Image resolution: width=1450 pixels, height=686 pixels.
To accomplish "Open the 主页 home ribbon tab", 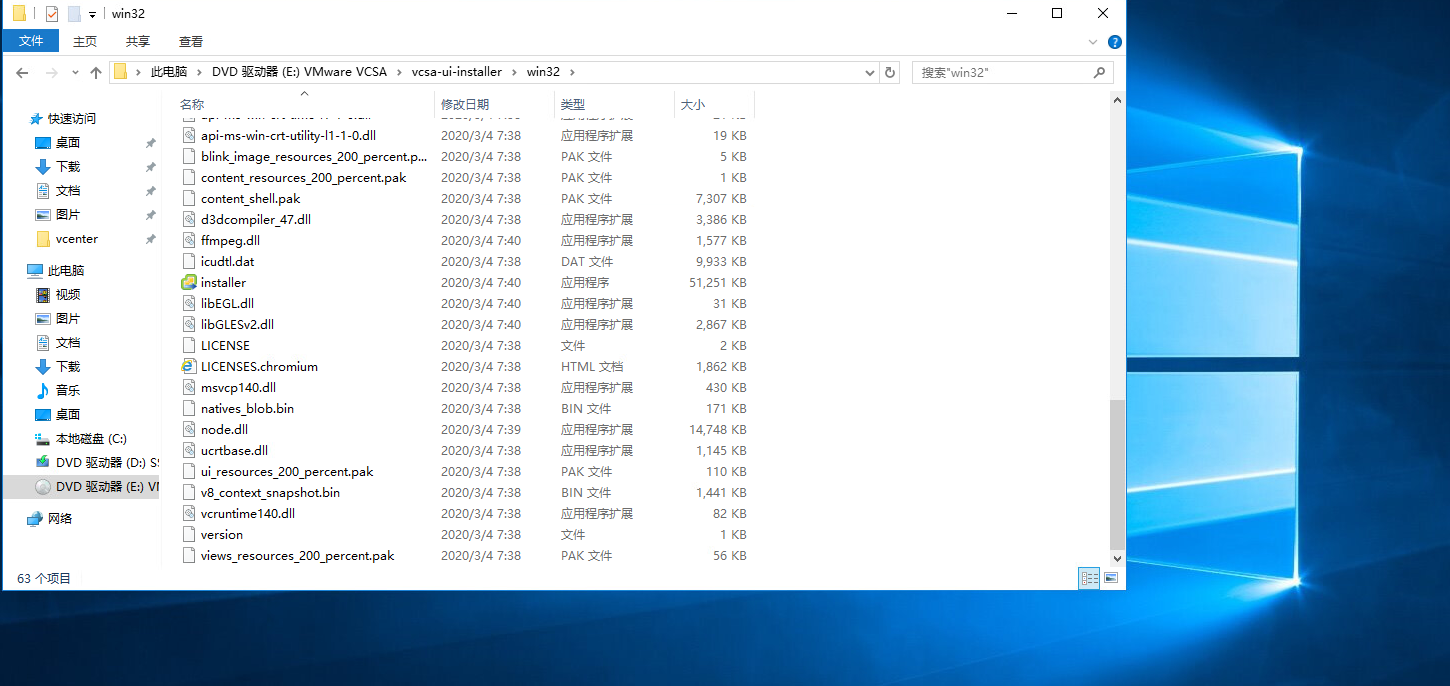I will [85, 41].
